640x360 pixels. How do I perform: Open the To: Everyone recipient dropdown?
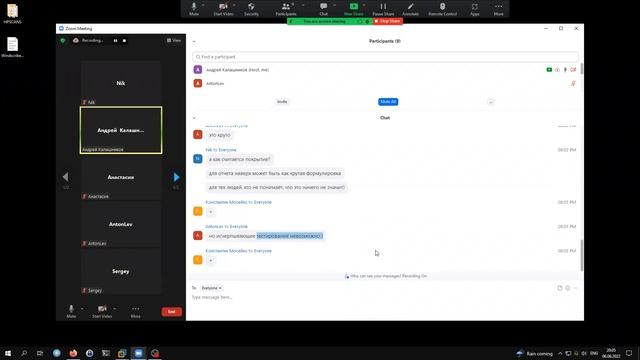coord(211,288)
